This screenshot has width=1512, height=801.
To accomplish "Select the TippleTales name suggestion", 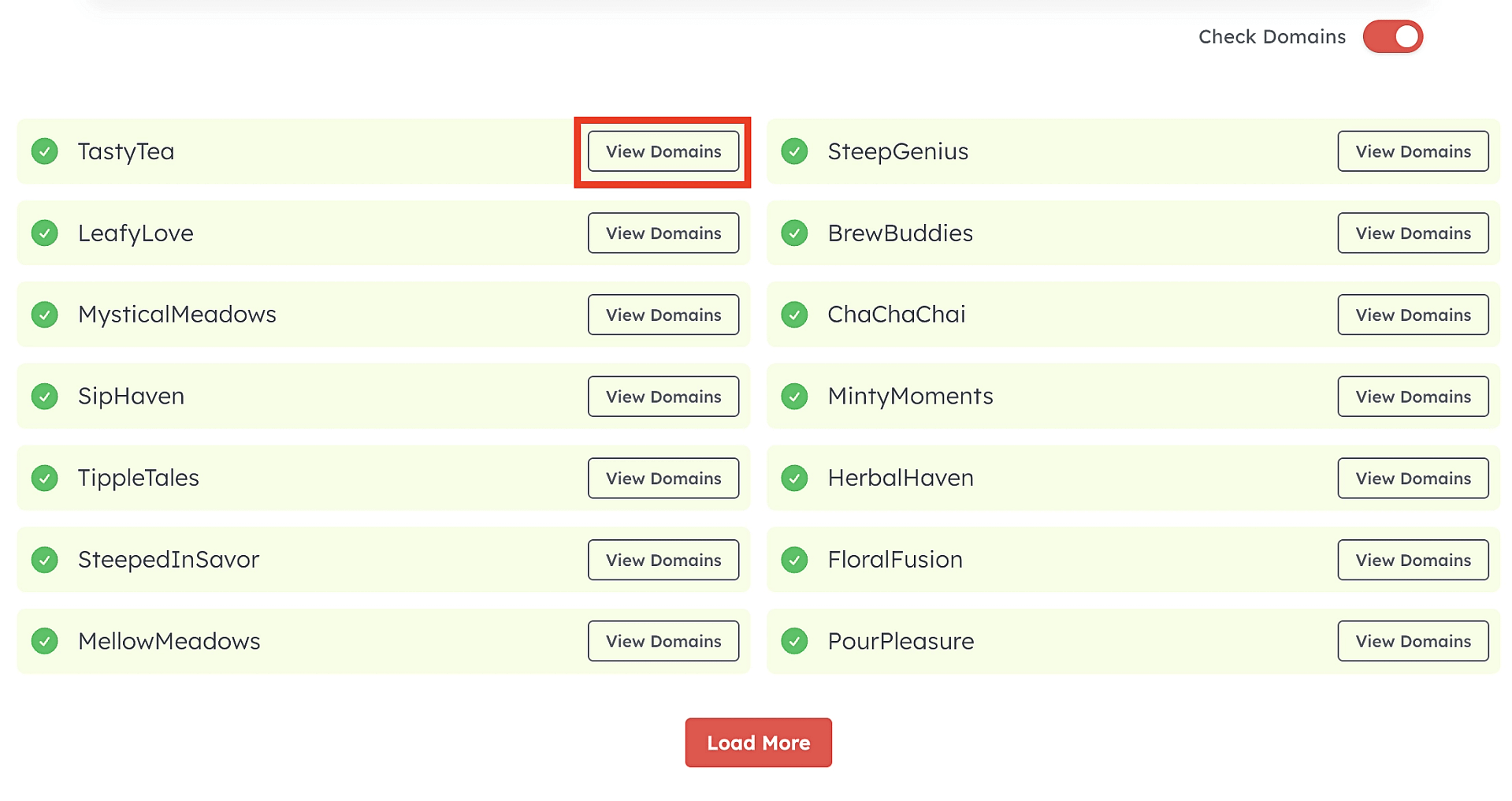I will click(x=139, y=478).
